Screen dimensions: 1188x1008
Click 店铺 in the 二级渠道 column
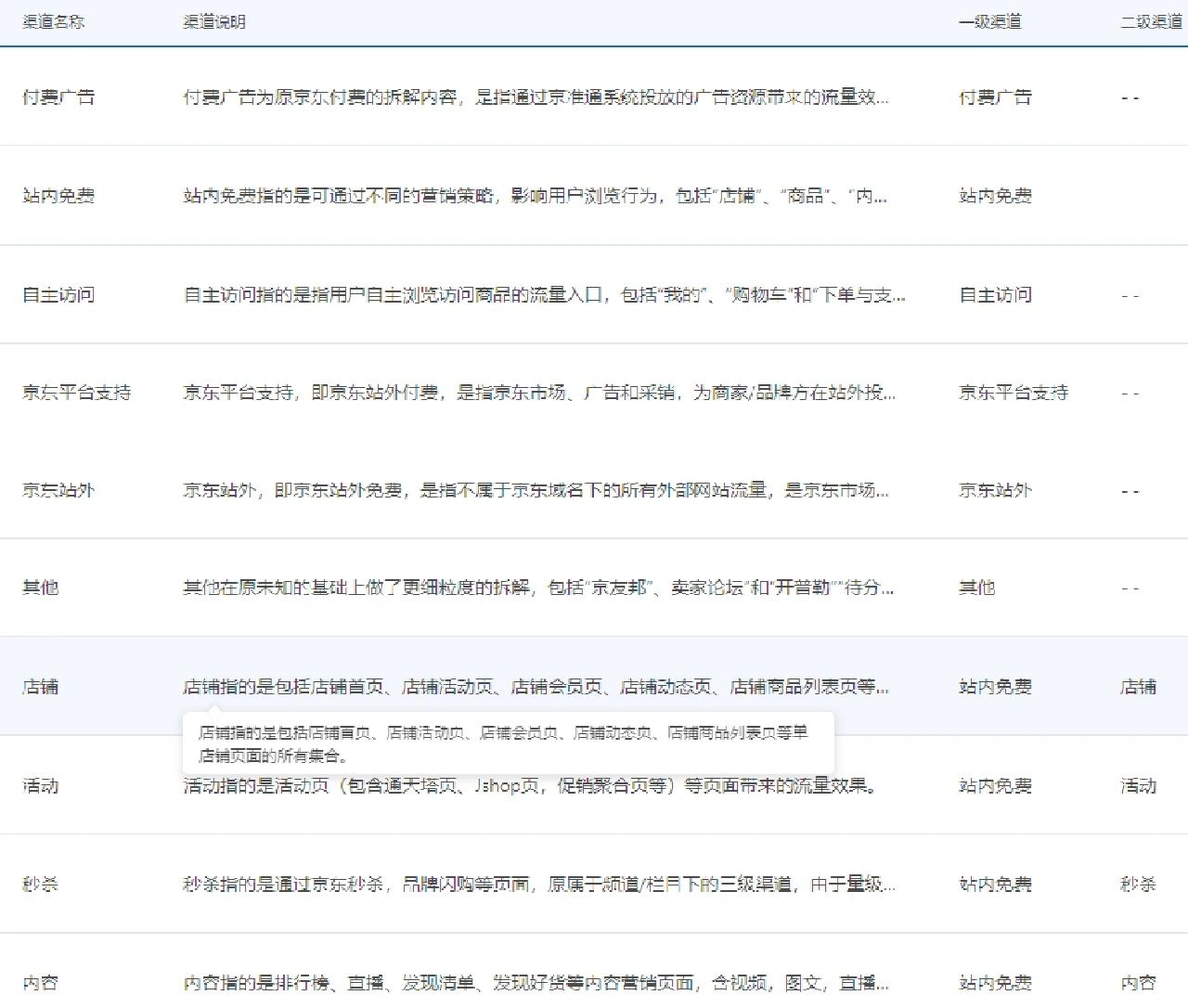click(1139, 687)
